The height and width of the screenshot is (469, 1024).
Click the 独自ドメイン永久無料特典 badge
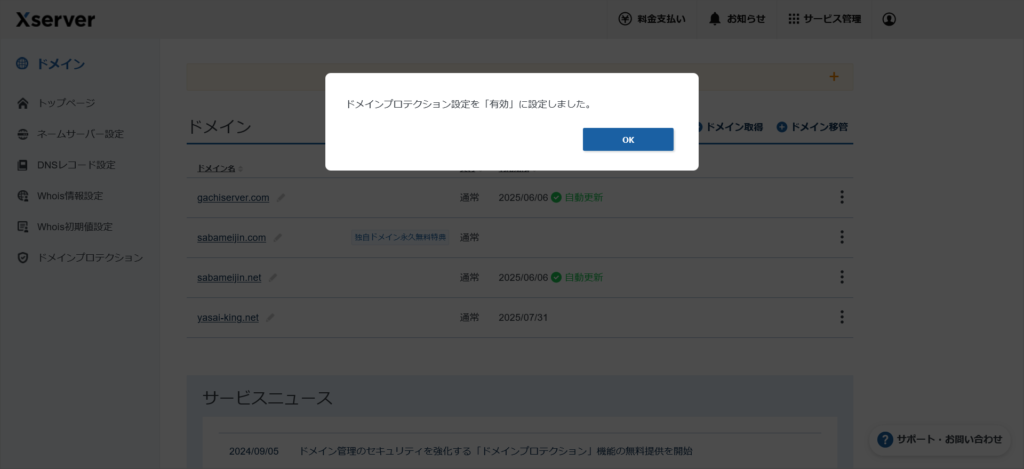pyautogui.click(x=400, y=238)
